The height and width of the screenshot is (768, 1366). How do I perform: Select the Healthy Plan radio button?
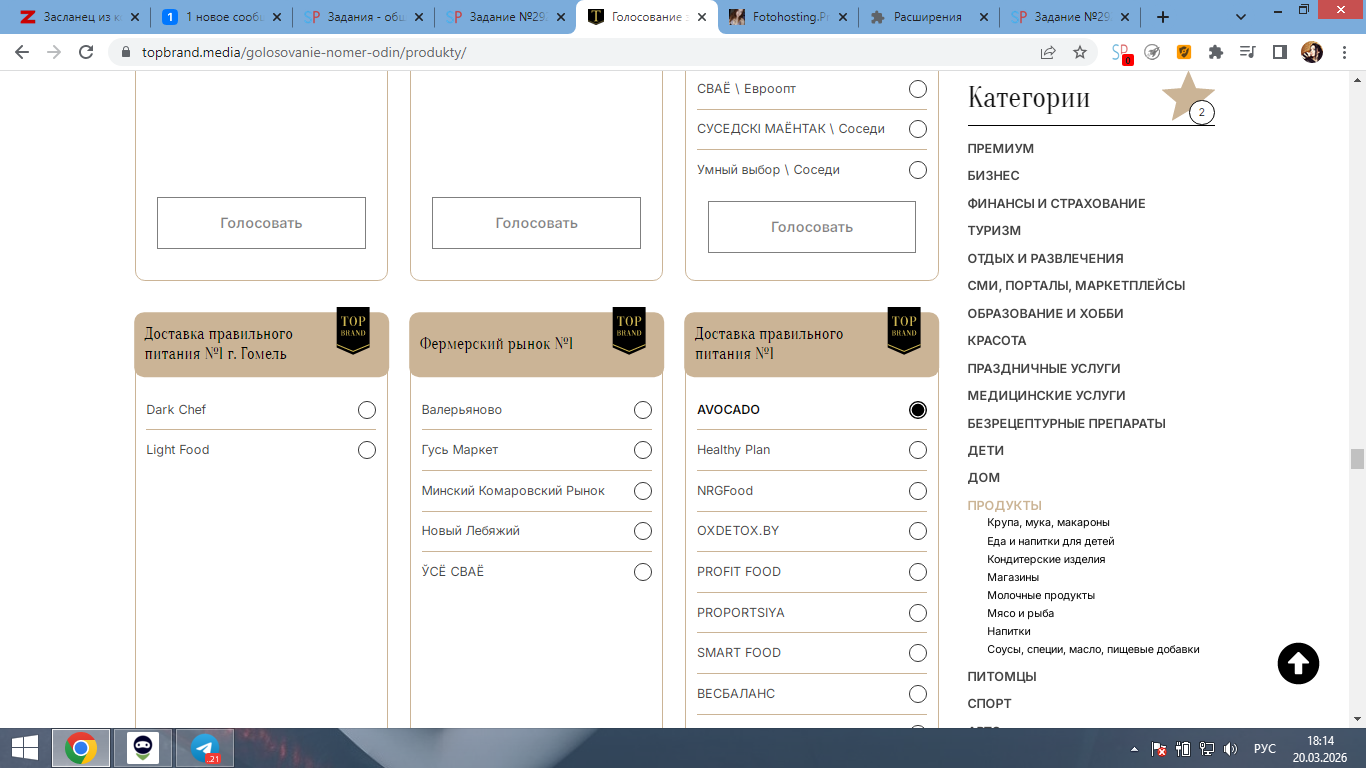pos(918,450)
